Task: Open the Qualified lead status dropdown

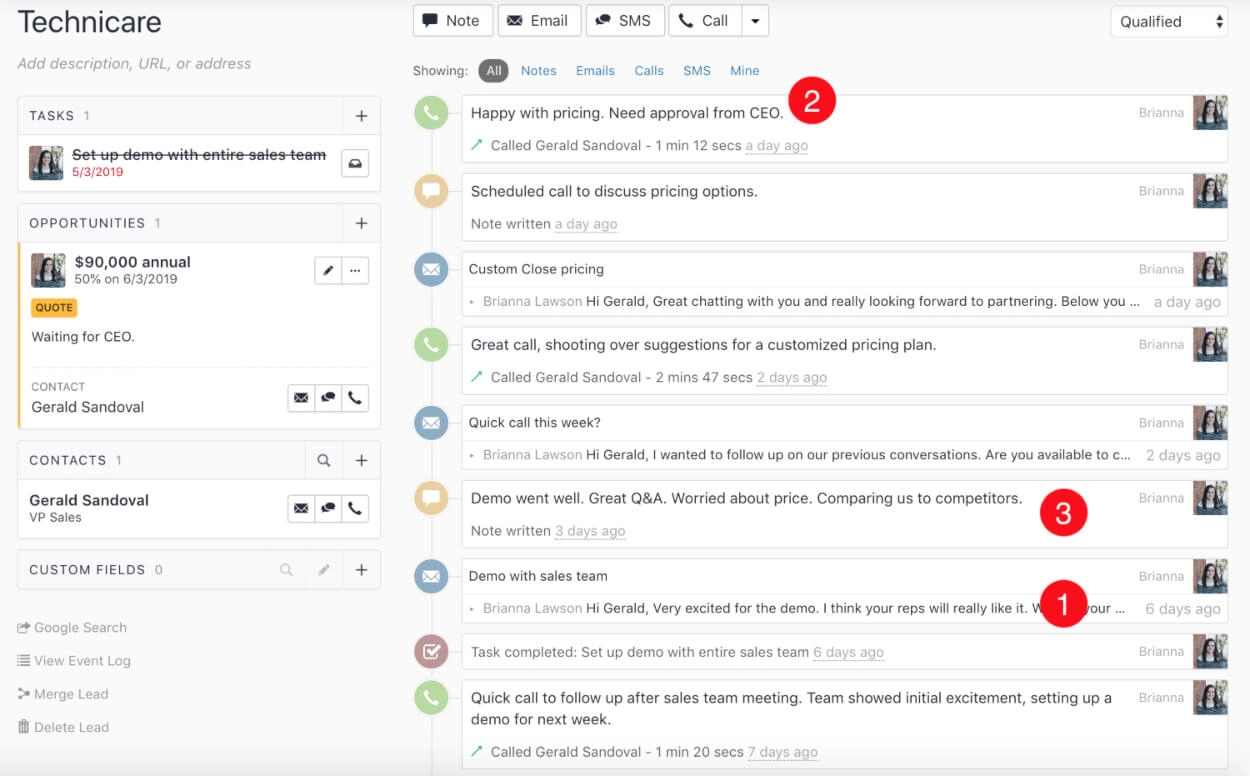Action: 1168,20
